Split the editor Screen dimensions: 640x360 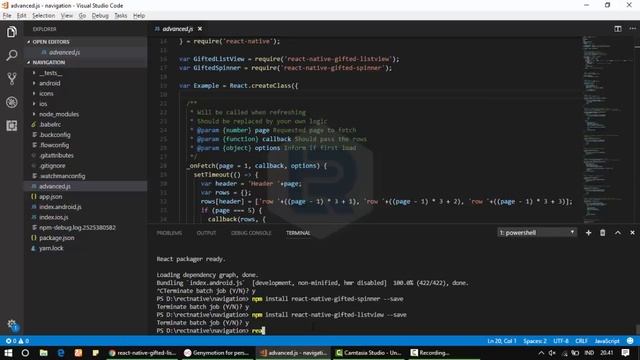click(618, 29)
